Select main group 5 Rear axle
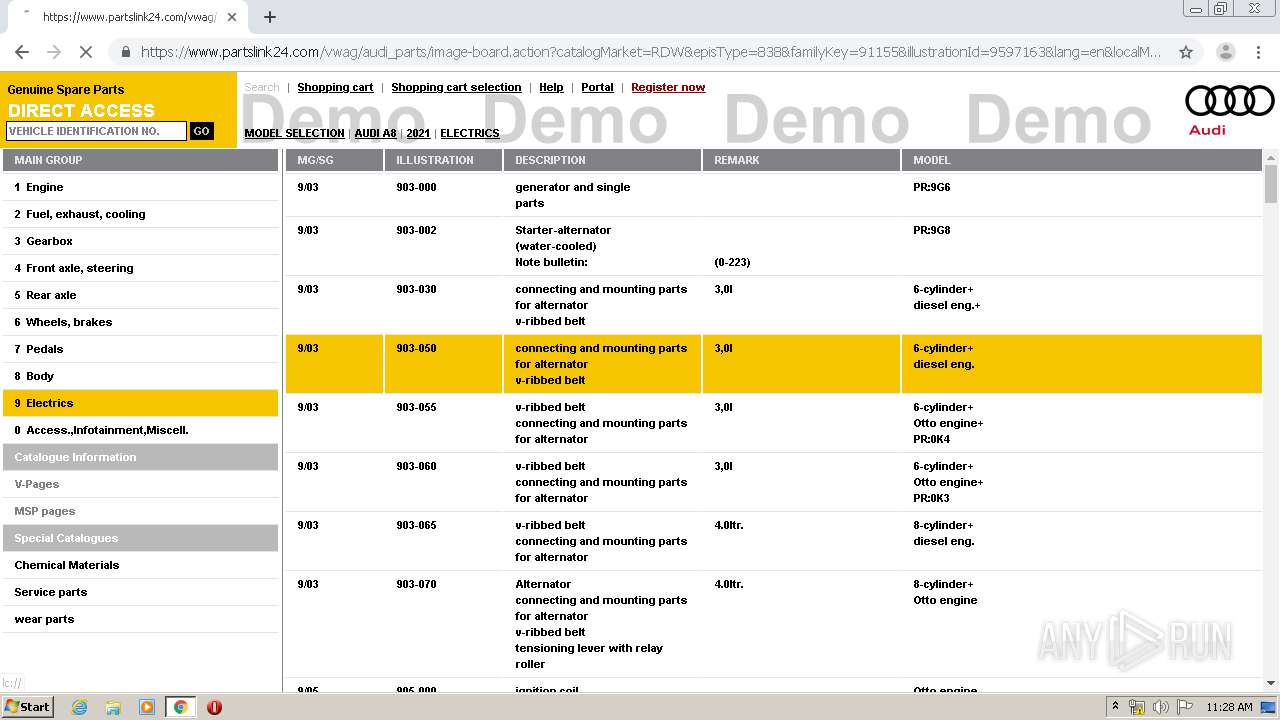The height and width of the screenshot is (720, 1280). coord(140,295)
